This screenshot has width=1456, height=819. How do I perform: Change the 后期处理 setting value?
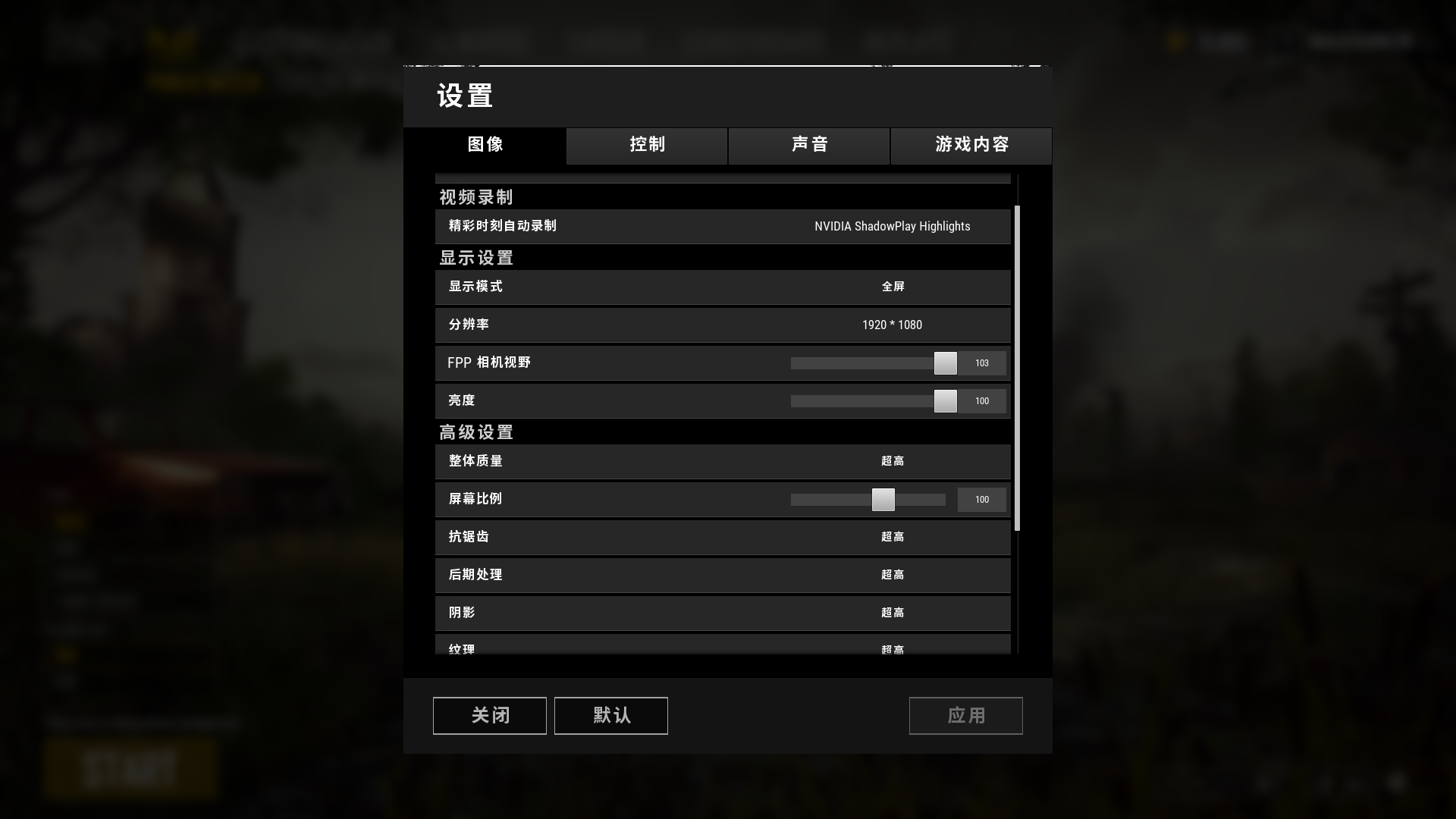click(893, 576)
